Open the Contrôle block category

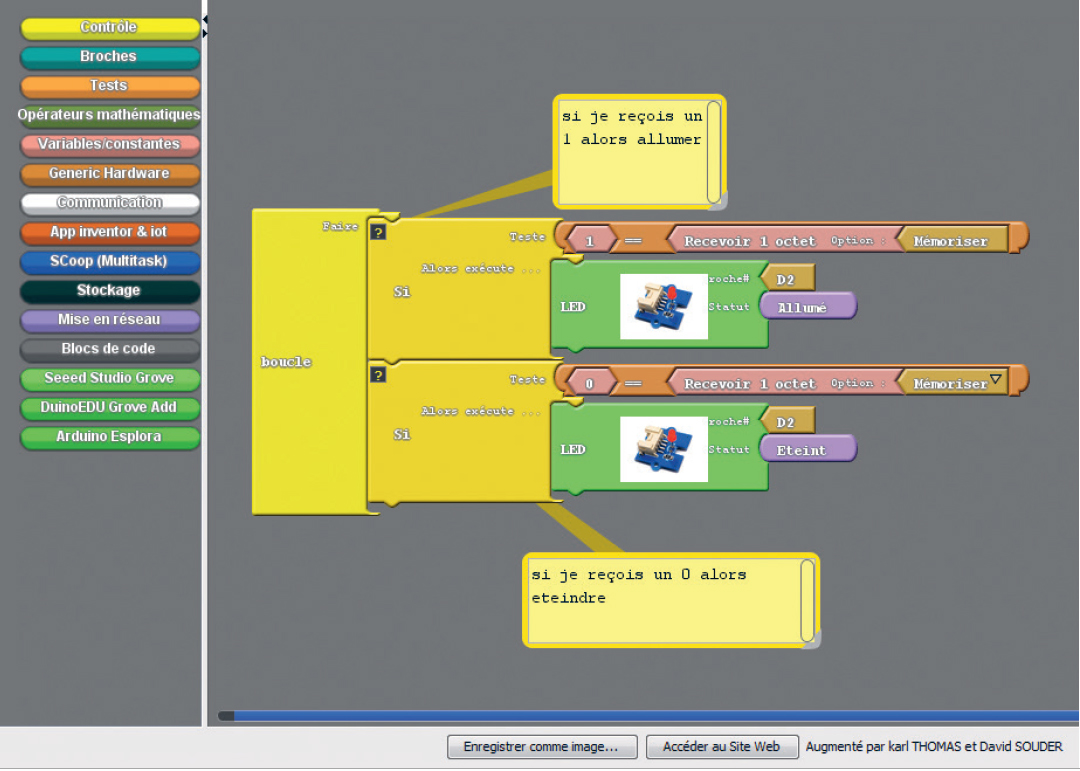pyautogui.click(x=110, y=28)
